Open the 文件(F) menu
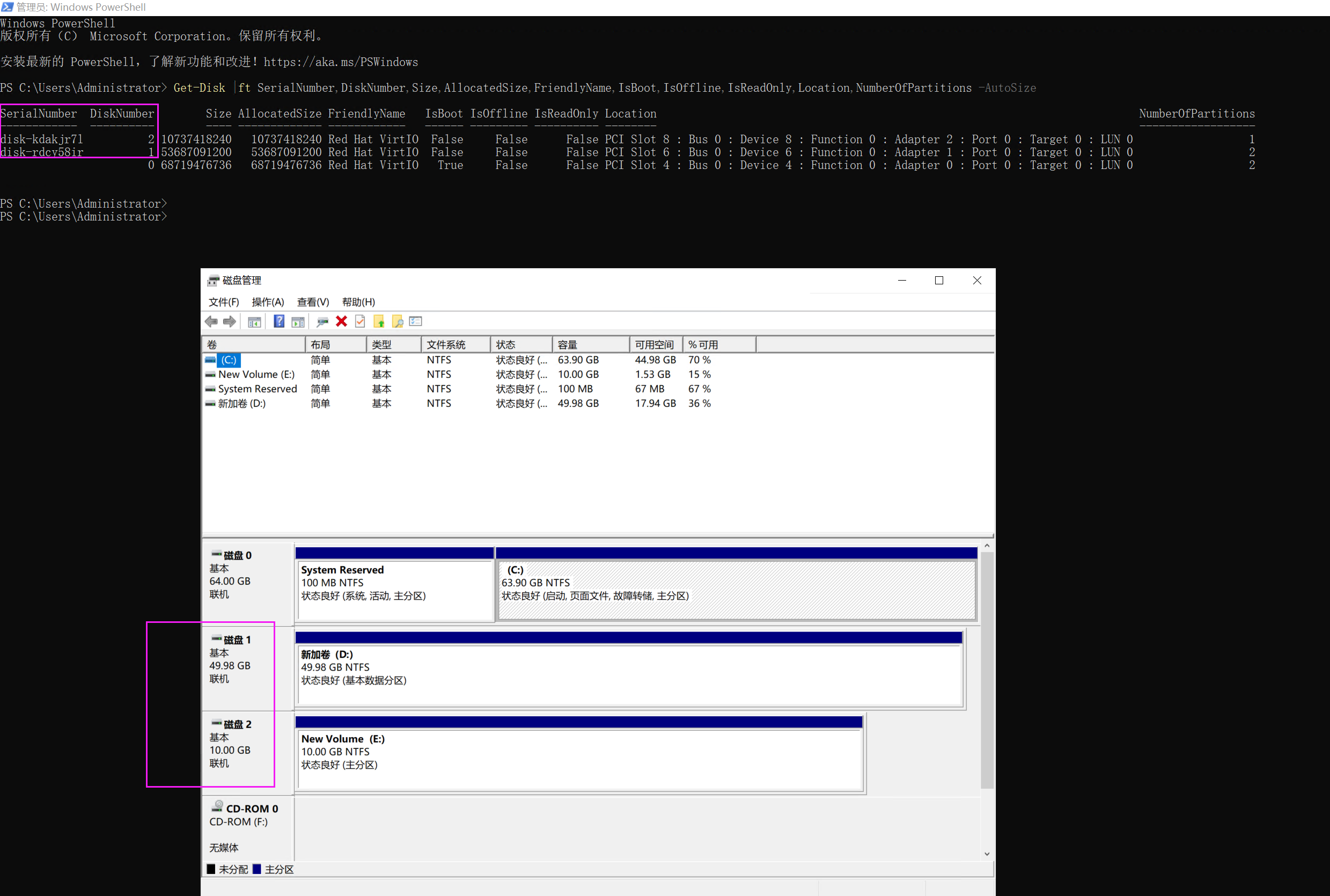The width and height of the screenshot is (1330, 896). pos(223,302)
